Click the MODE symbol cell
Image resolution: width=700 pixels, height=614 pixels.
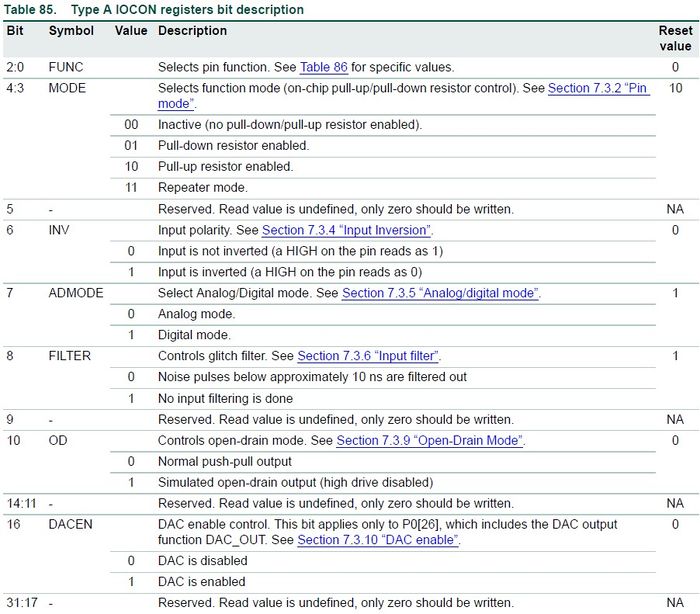67,88
